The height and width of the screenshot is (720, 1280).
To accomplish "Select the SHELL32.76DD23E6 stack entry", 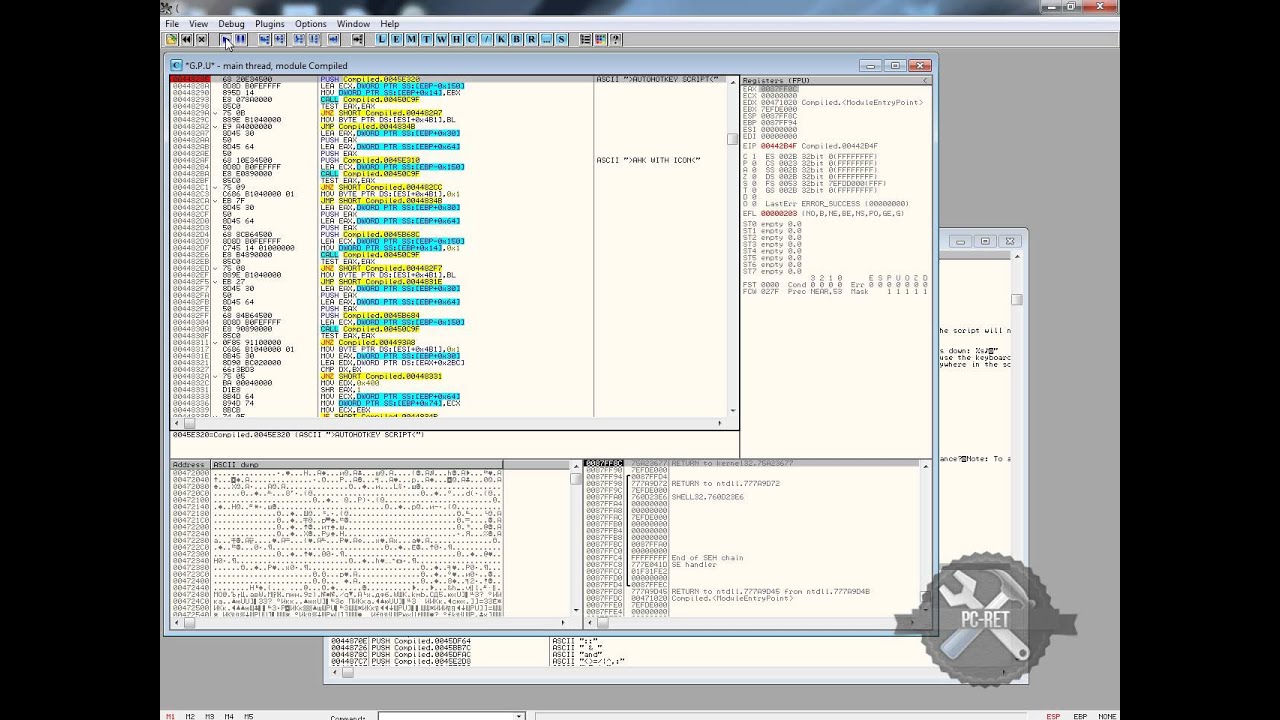I will (708, 497).
